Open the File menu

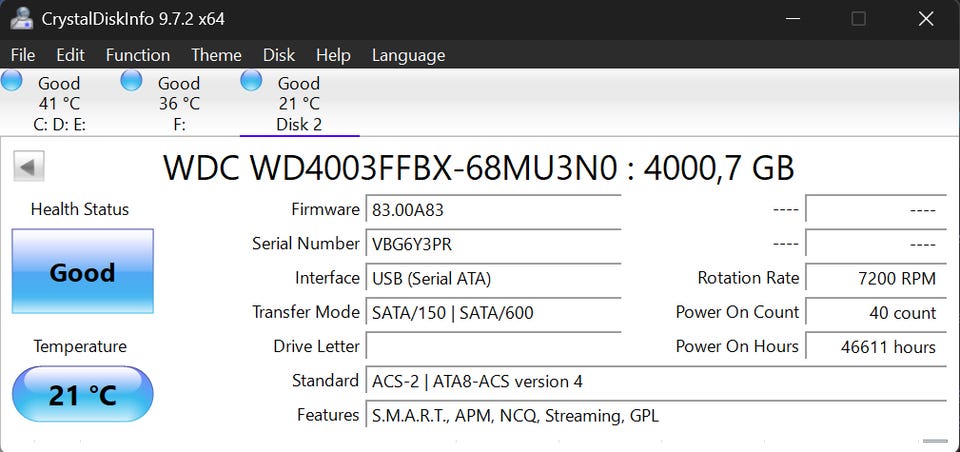22,55
